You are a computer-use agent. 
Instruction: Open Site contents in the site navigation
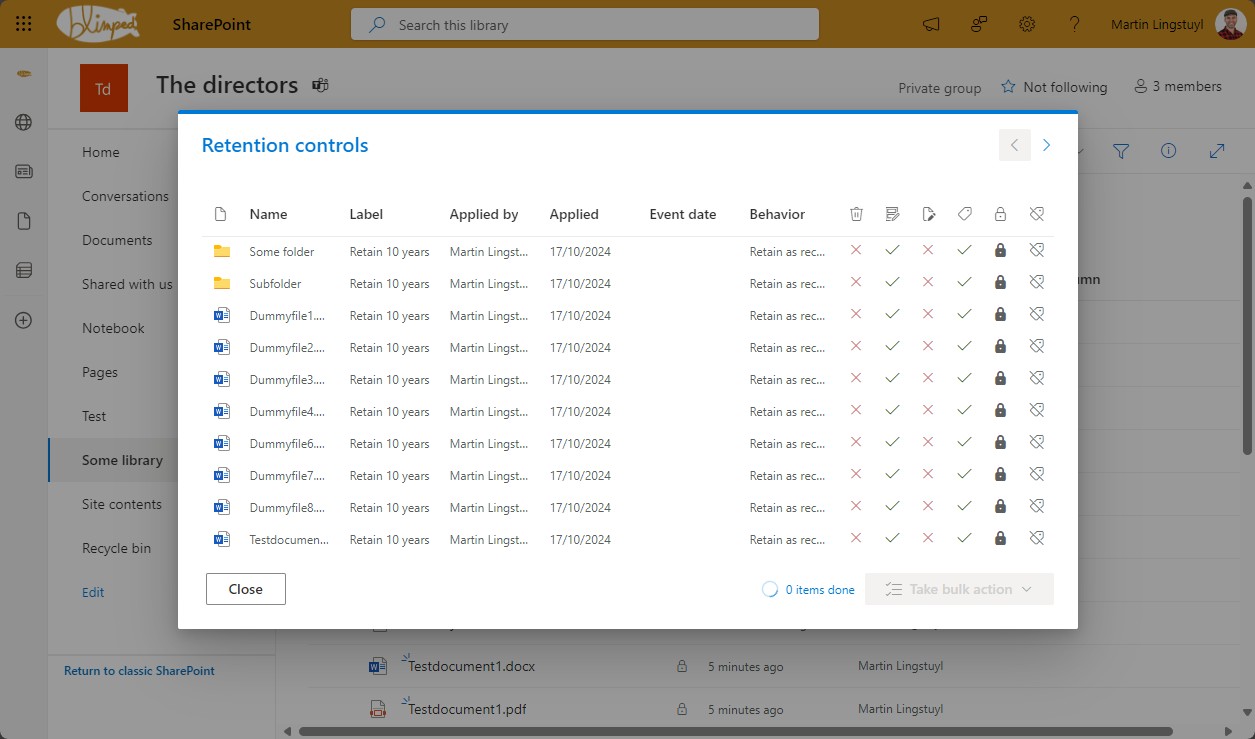pos(122,504)
